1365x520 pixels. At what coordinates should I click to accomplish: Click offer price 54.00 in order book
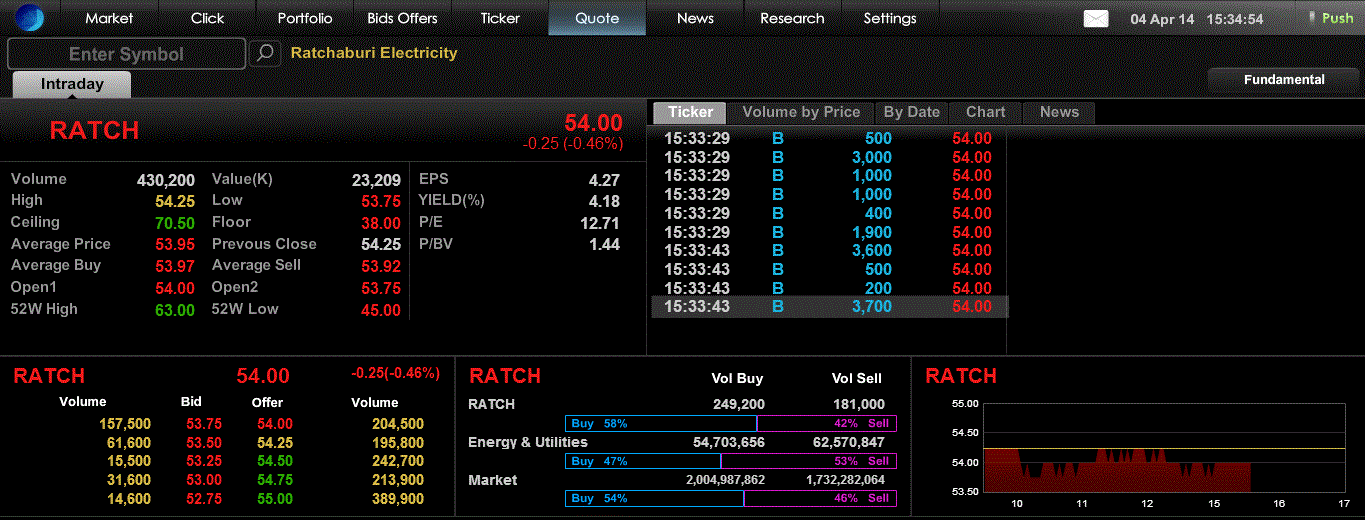tap(274, 424)
